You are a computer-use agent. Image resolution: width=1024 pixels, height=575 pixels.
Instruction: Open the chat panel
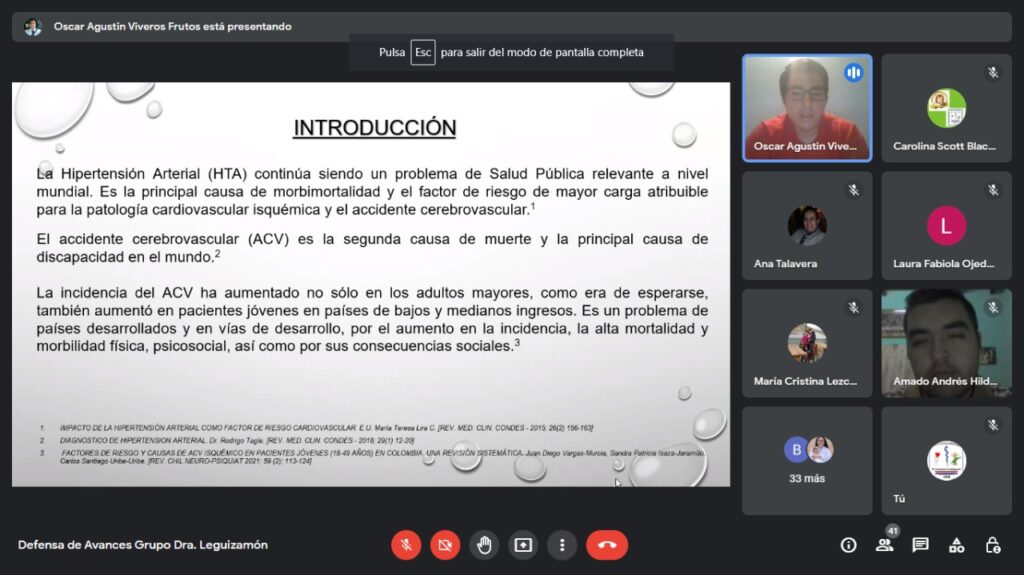click(920, 545)
